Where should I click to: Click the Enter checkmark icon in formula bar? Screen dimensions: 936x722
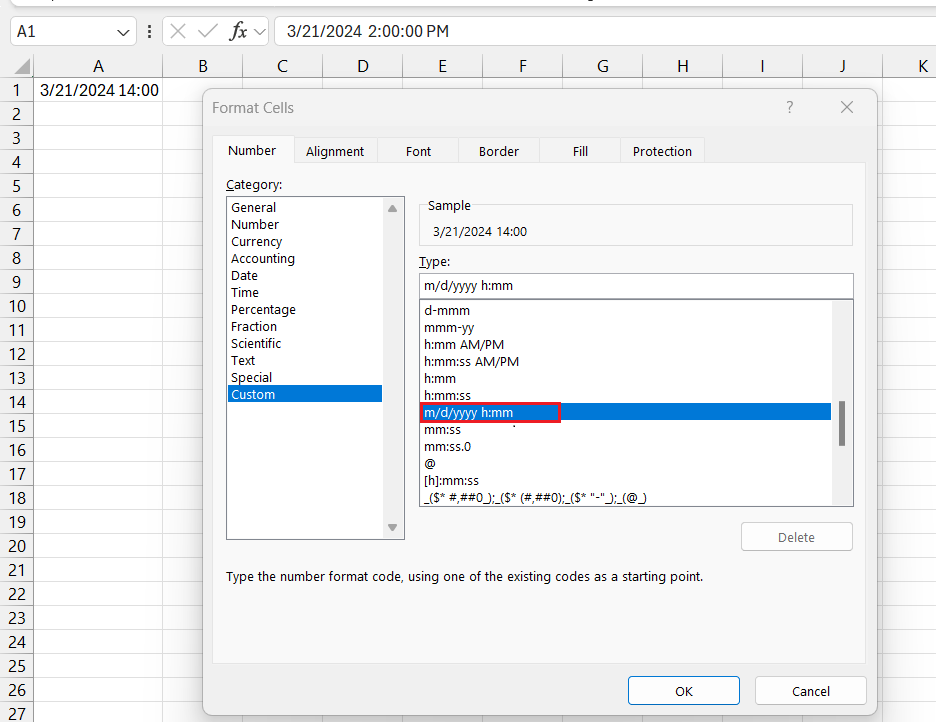point(207,31)
